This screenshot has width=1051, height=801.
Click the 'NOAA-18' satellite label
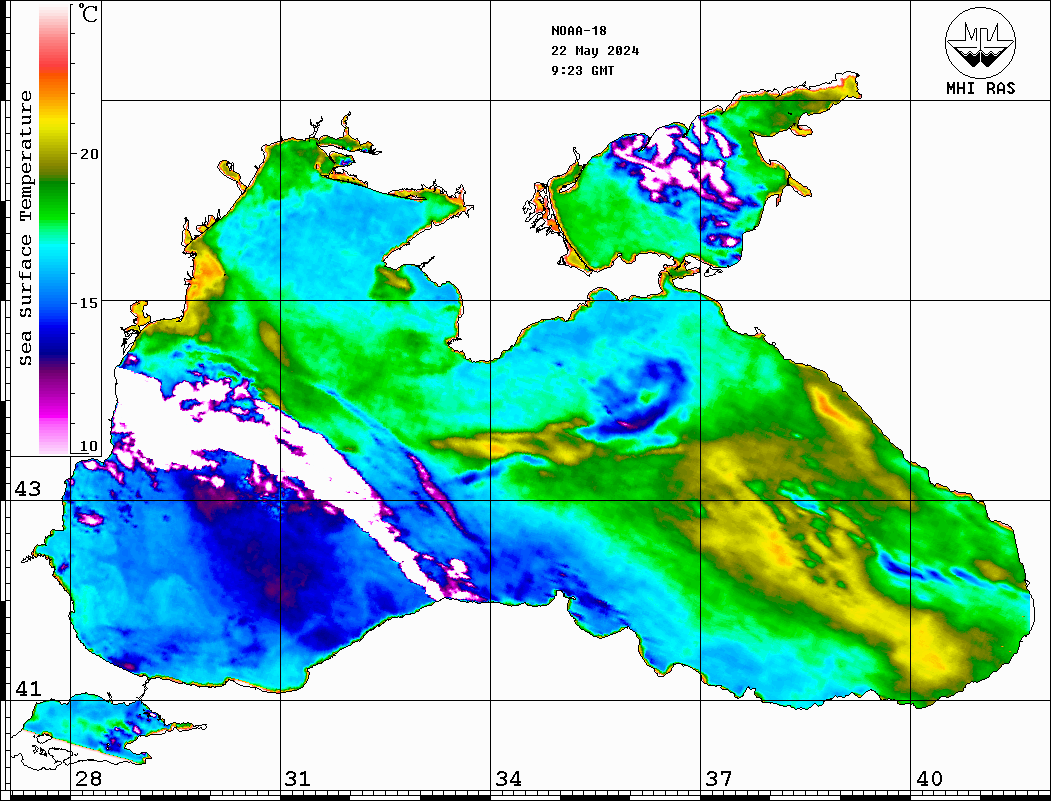coord(578,31)
